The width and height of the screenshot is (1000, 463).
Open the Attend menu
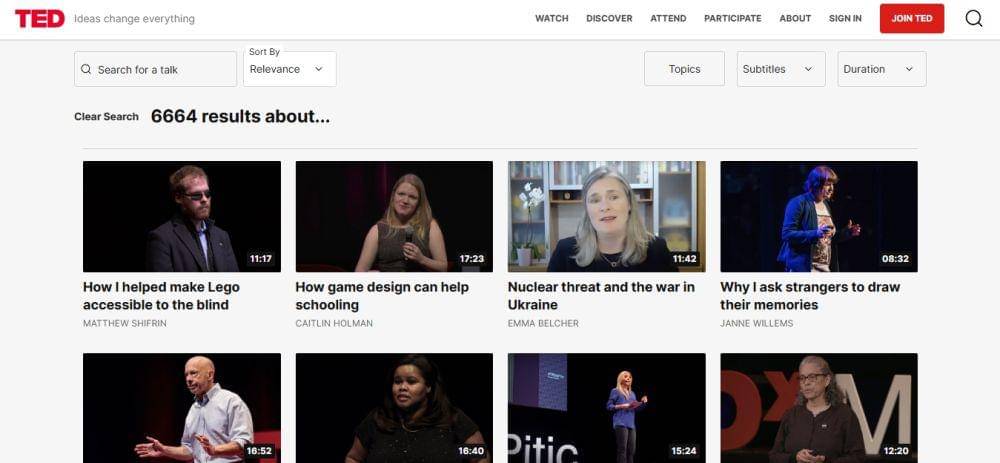[668, 18]
